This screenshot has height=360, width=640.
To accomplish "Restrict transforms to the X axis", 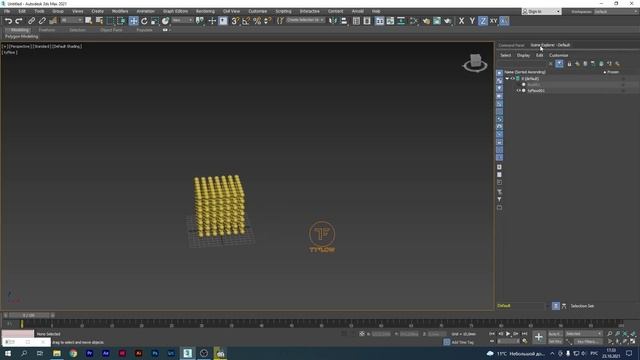I will pos(461,21).
